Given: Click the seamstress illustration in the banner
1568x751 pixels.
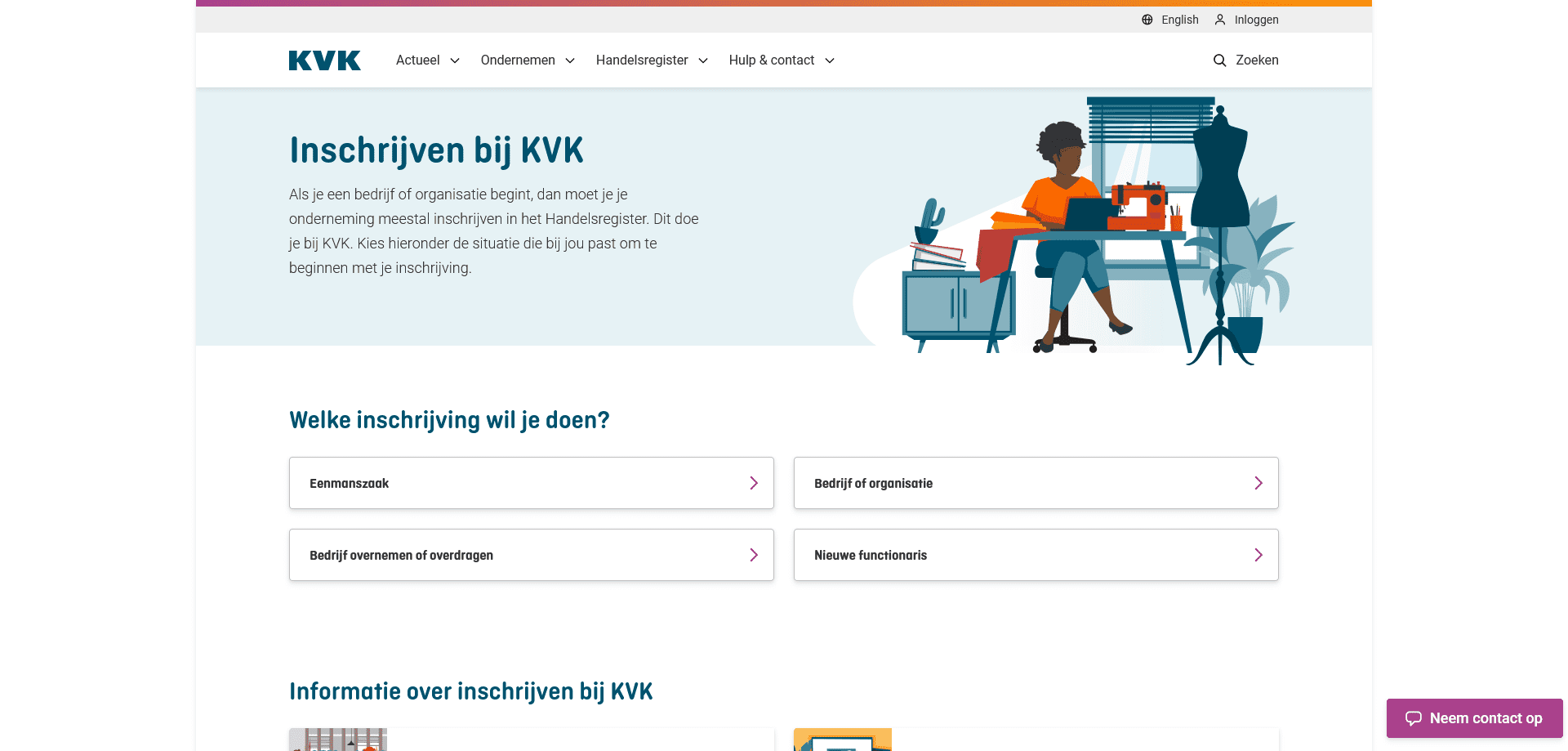Looking at the screenshot, I should (x=1074, y=230).
